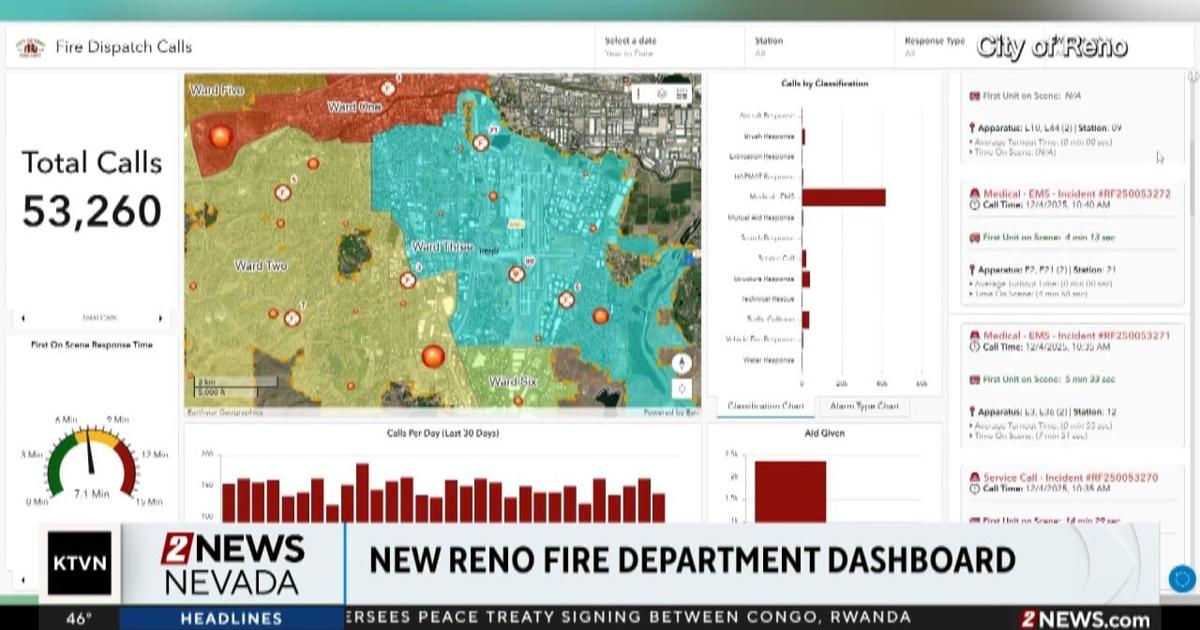The image size is (1200, 630).
Task: Click the Ward Two map label
Action: click(260, 266)
